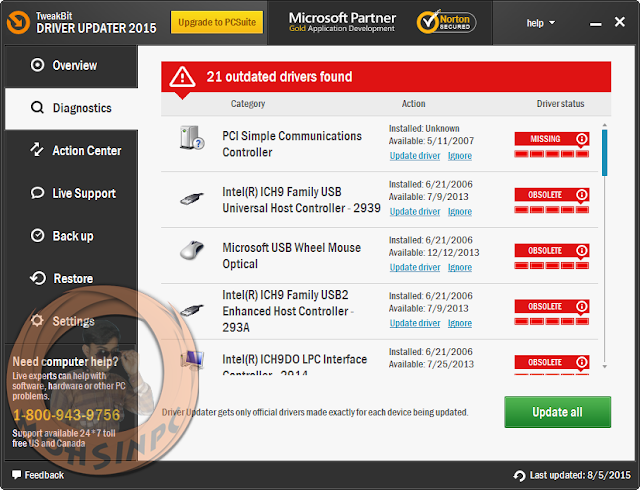Screen dimensions: 640x490
Task: Click the Last updated: 8/5/2015 text
Action: (x=580, y=475)
